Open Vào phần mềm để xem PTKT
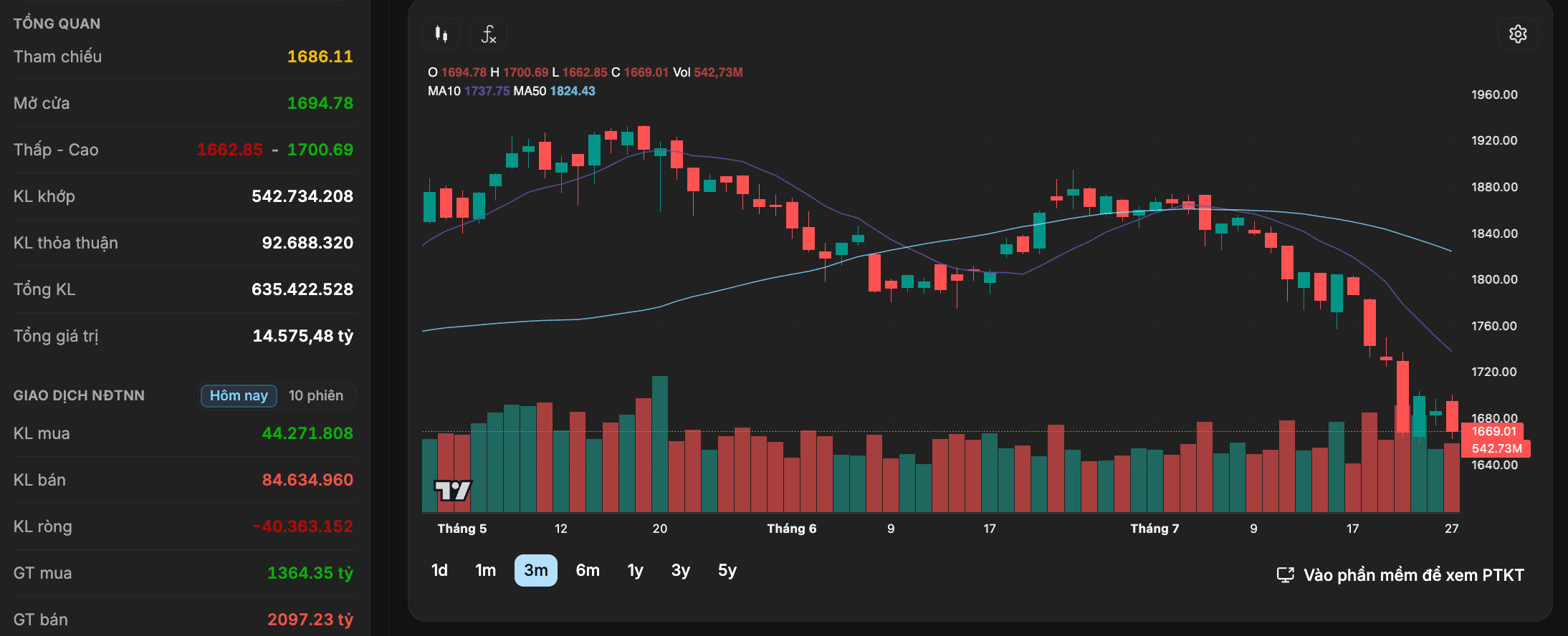The height and width of the screenshot is (636, 1568). (x=1413, y=575)
